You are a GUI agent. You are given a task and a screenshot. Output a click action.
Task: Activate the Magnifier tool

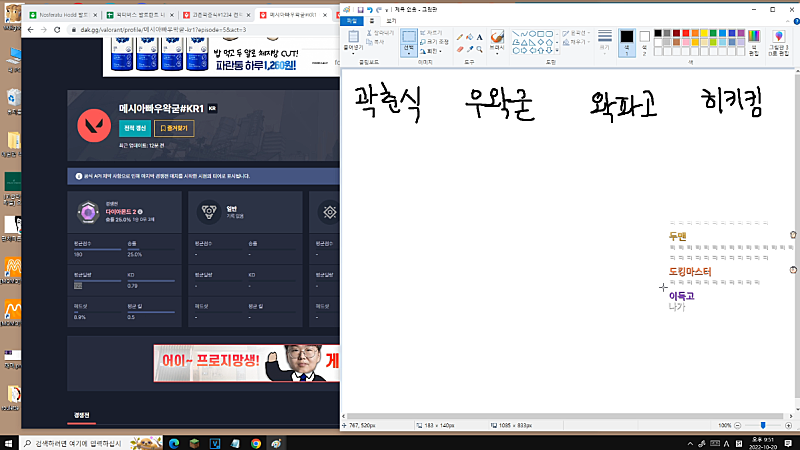tap(481, 47)
